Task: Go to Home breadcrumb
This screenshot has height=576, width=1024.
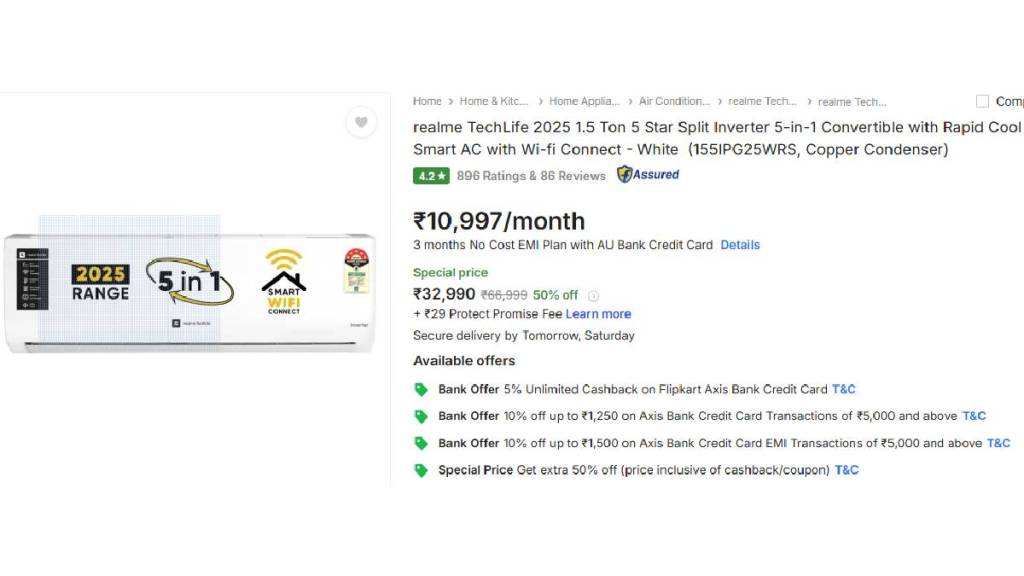Action: [x=427, y=101]
